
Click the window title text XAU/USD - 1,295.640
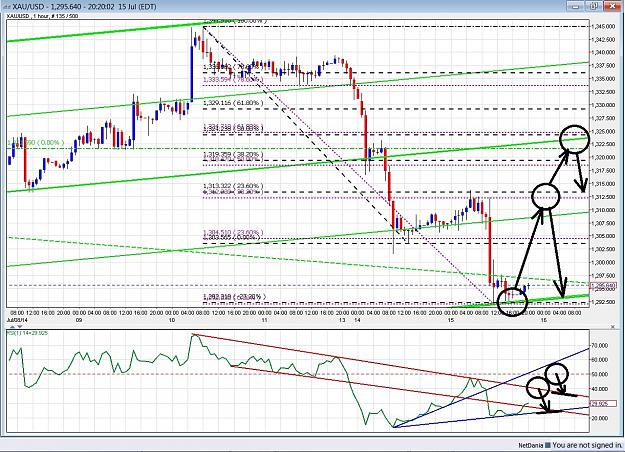(x=45, y=7)
